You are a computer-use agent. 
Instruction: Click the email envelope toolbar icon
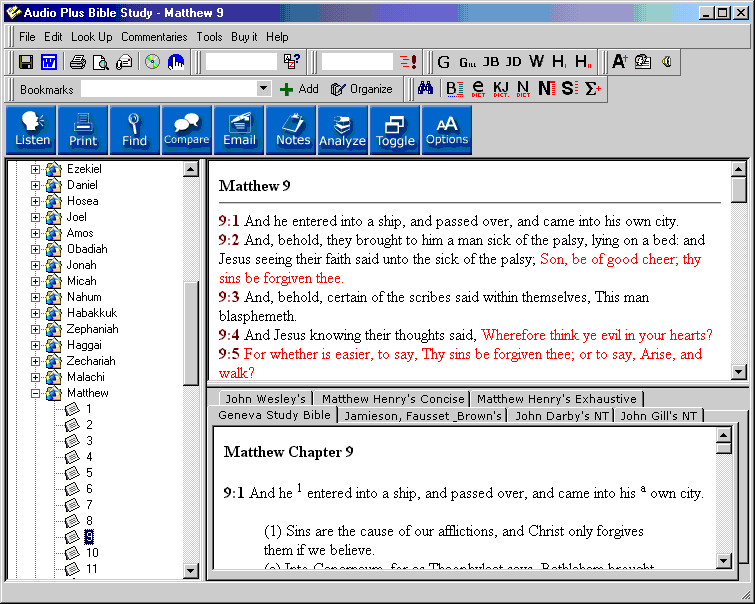(124, 62)
